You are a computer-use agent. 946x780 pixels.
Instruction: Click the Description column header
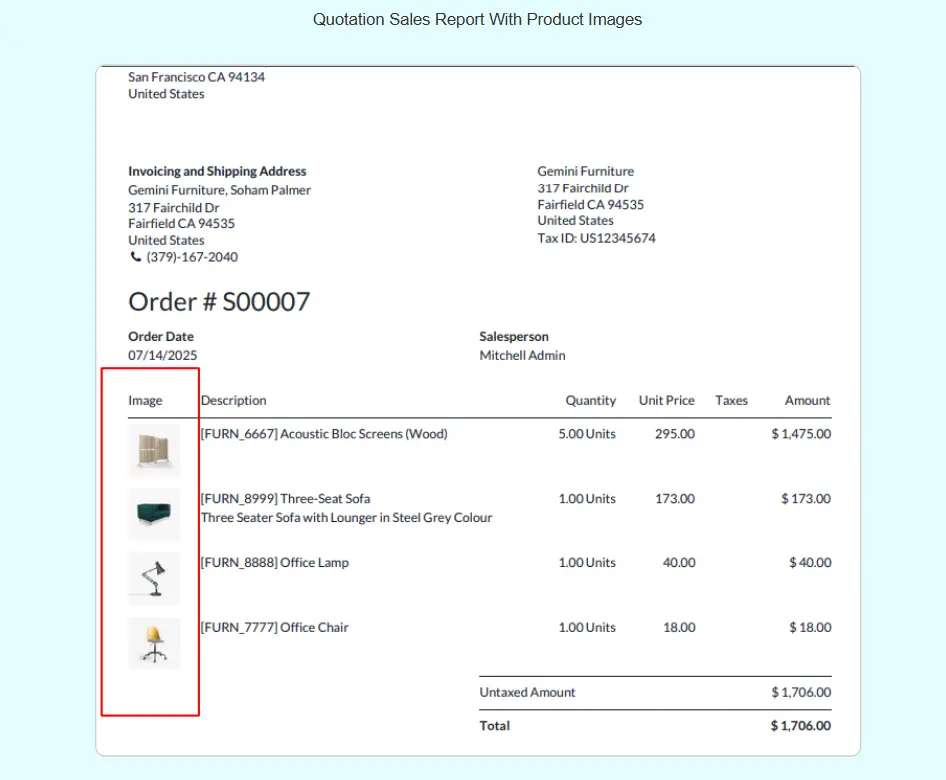pyautogui.click(x=234, y=401)
